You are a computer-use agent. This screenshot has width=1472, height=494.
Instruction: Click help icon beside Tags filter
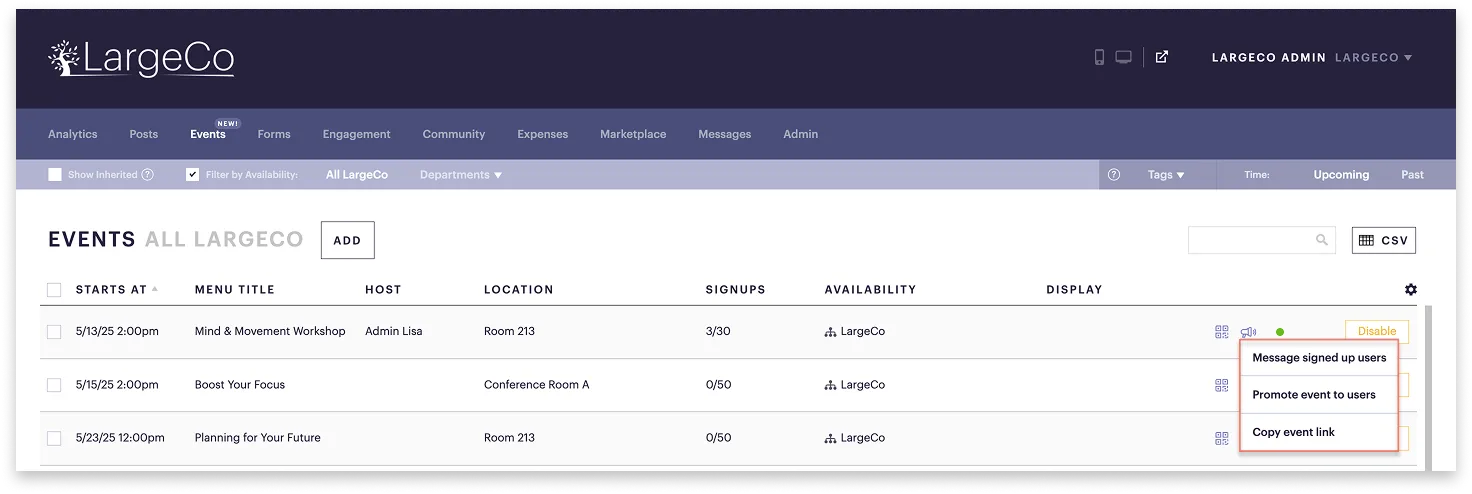1114,174
